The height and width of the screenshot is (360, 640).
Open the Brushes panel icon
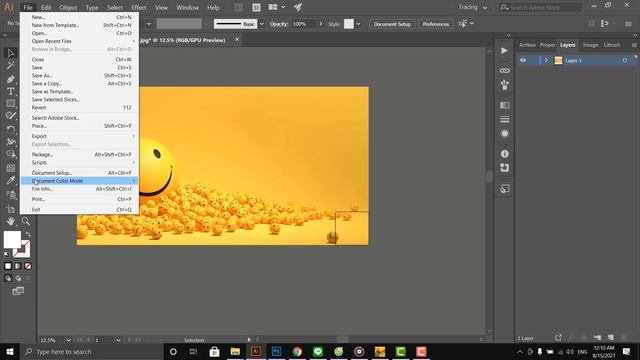[504, 85]
